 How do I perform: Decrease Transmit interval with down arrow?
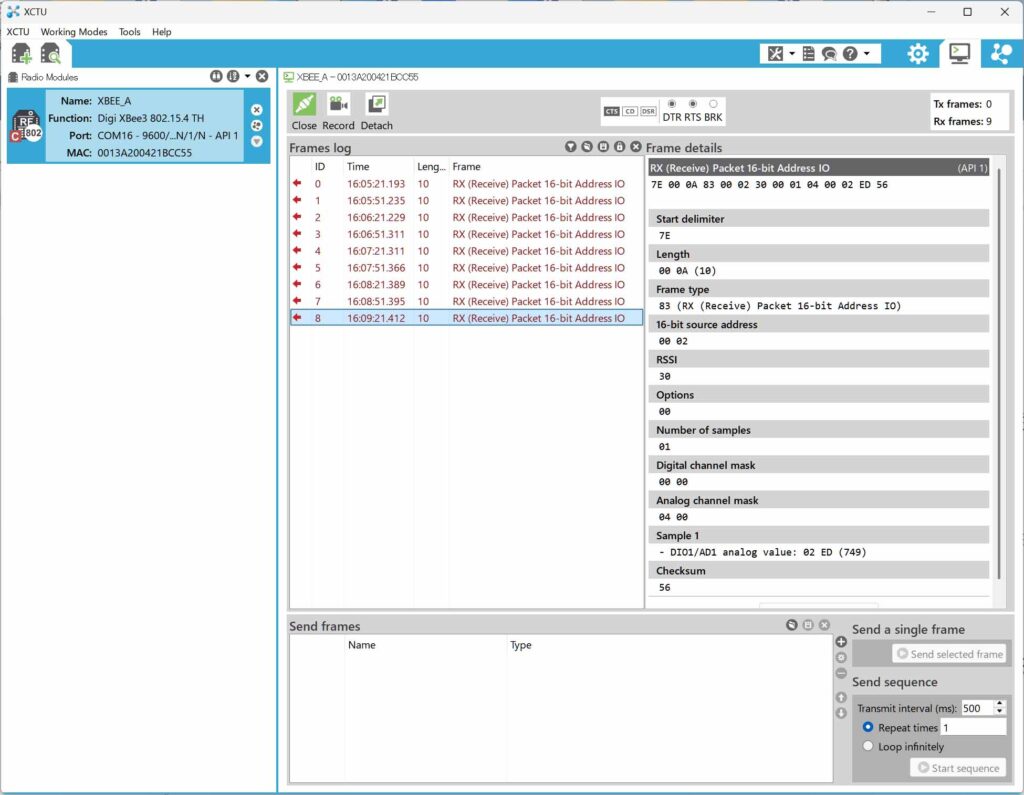[999, 711]
